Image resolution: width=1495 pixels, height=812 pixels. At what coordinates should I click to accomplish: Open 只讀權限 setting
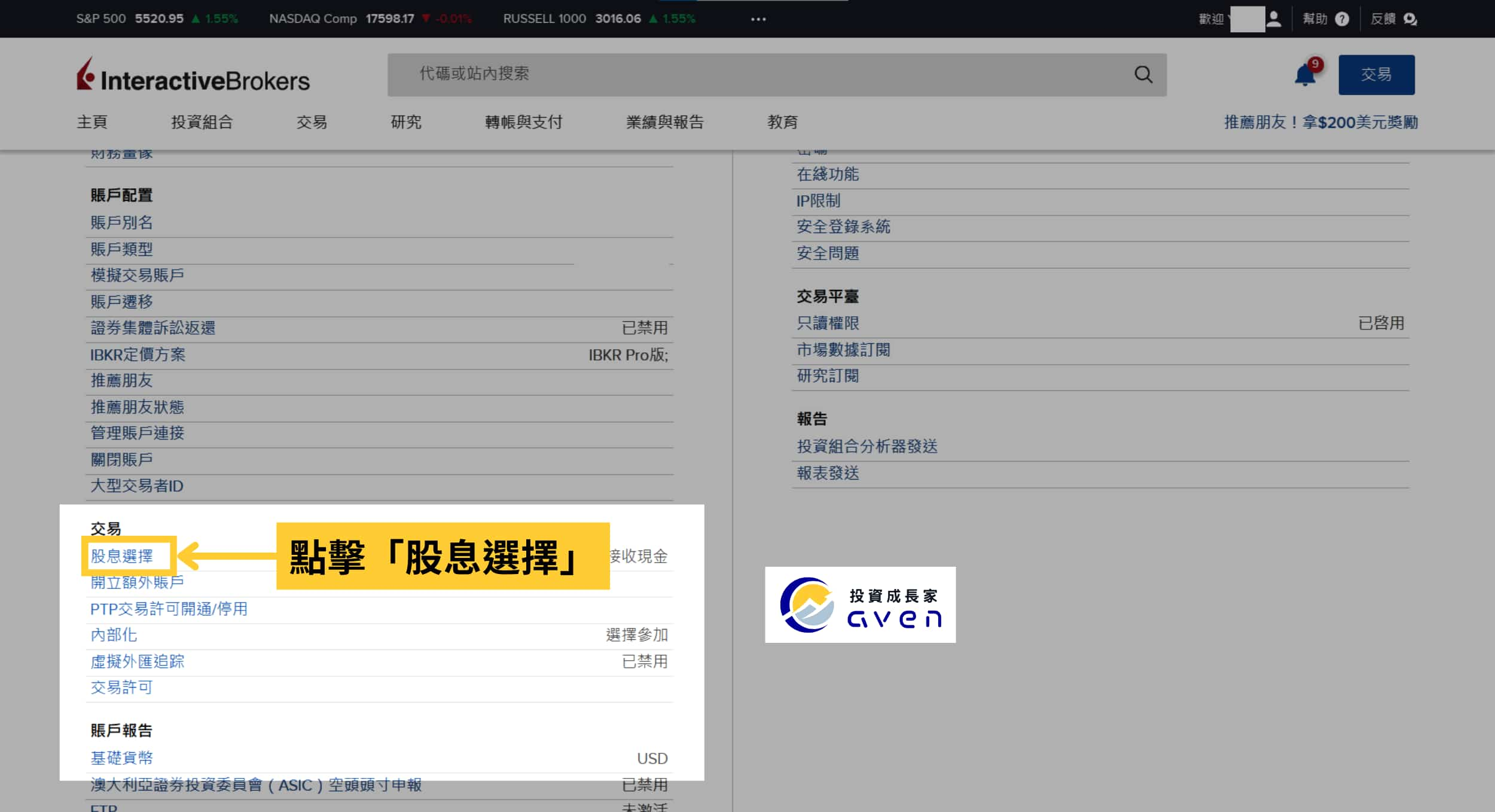click(x=828, y=323)
